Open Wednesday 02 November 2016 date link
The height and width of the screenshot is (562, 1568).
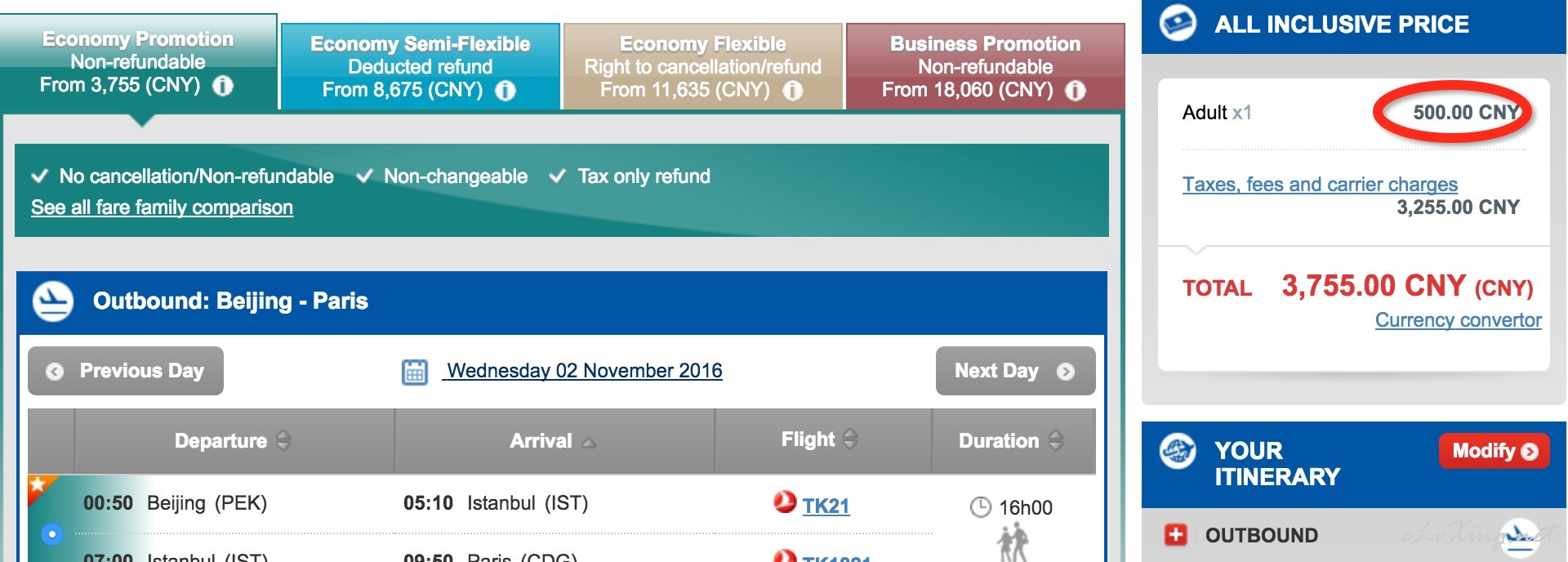pyautogui.click(x=584, y=371)
